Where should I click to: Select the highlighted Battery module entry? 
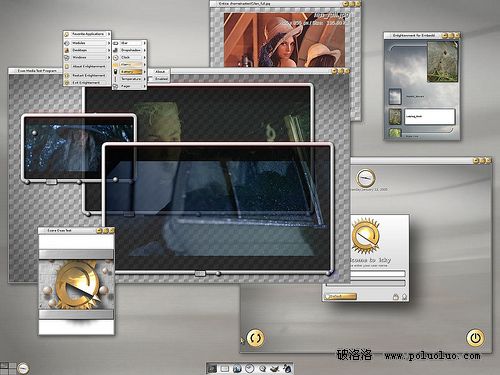click(x=129, y=72)
